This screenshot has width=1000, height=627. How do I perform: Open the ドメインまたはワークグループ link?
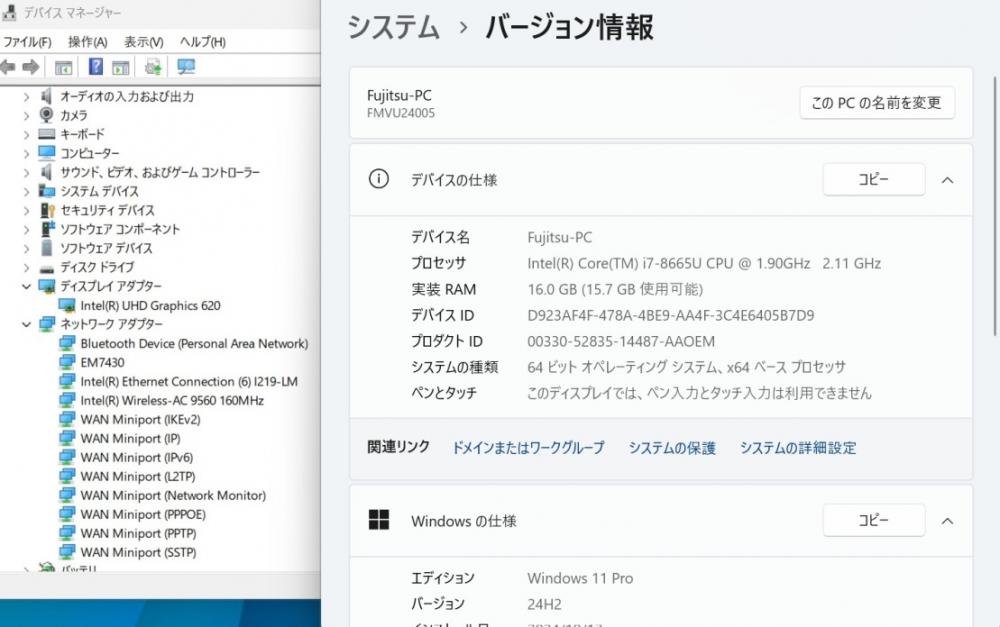(x=528, y=448)
